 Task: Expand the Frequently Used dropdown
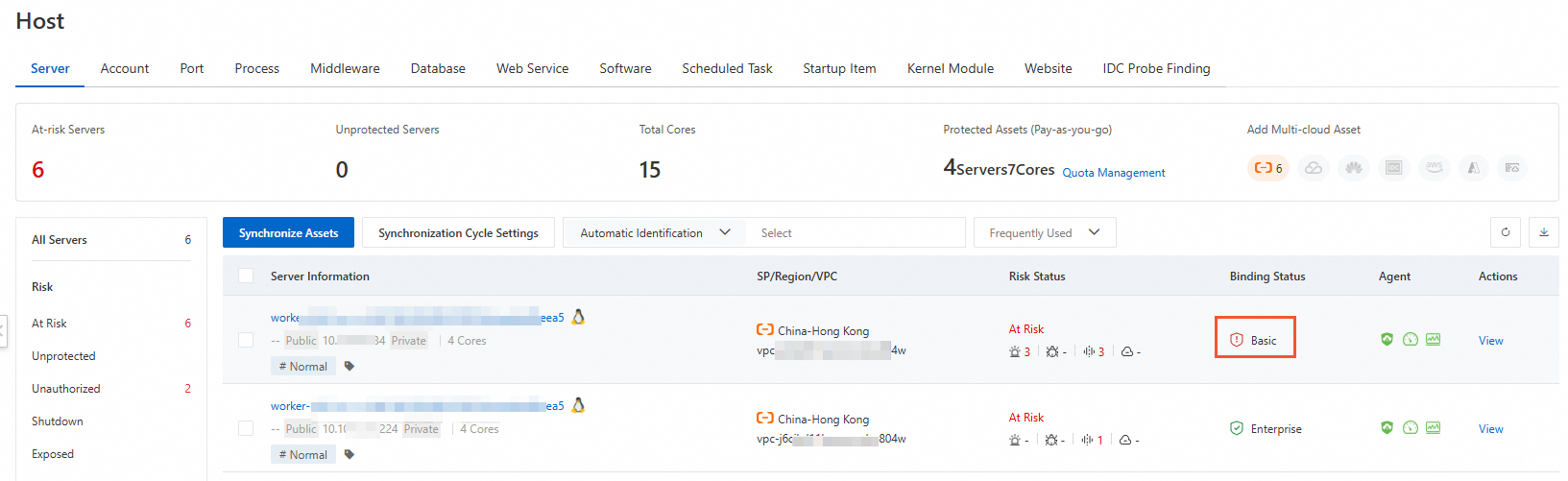1044,232
